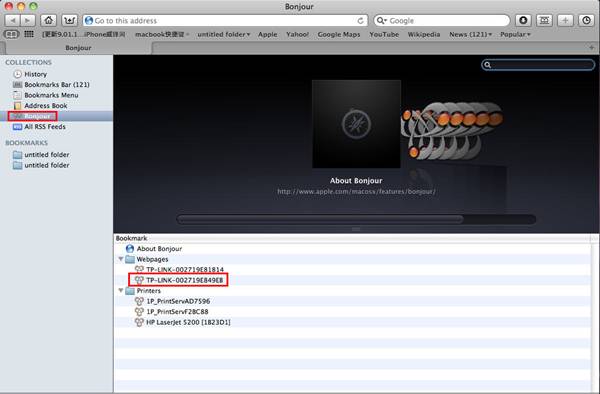
Task: Click the add bookmark button in the toolbar
Action: pos(69,20)
